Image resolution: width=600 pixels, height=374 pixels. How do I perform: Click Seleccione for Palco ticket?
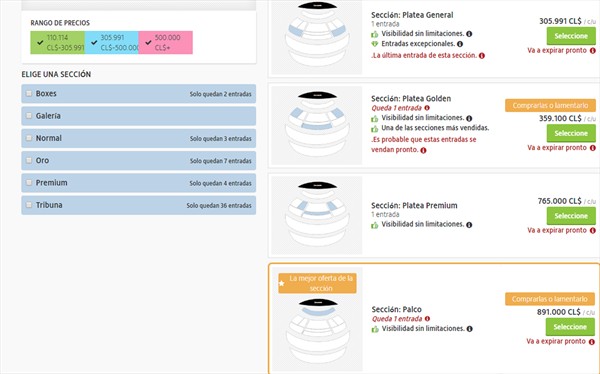click(570, 327)
